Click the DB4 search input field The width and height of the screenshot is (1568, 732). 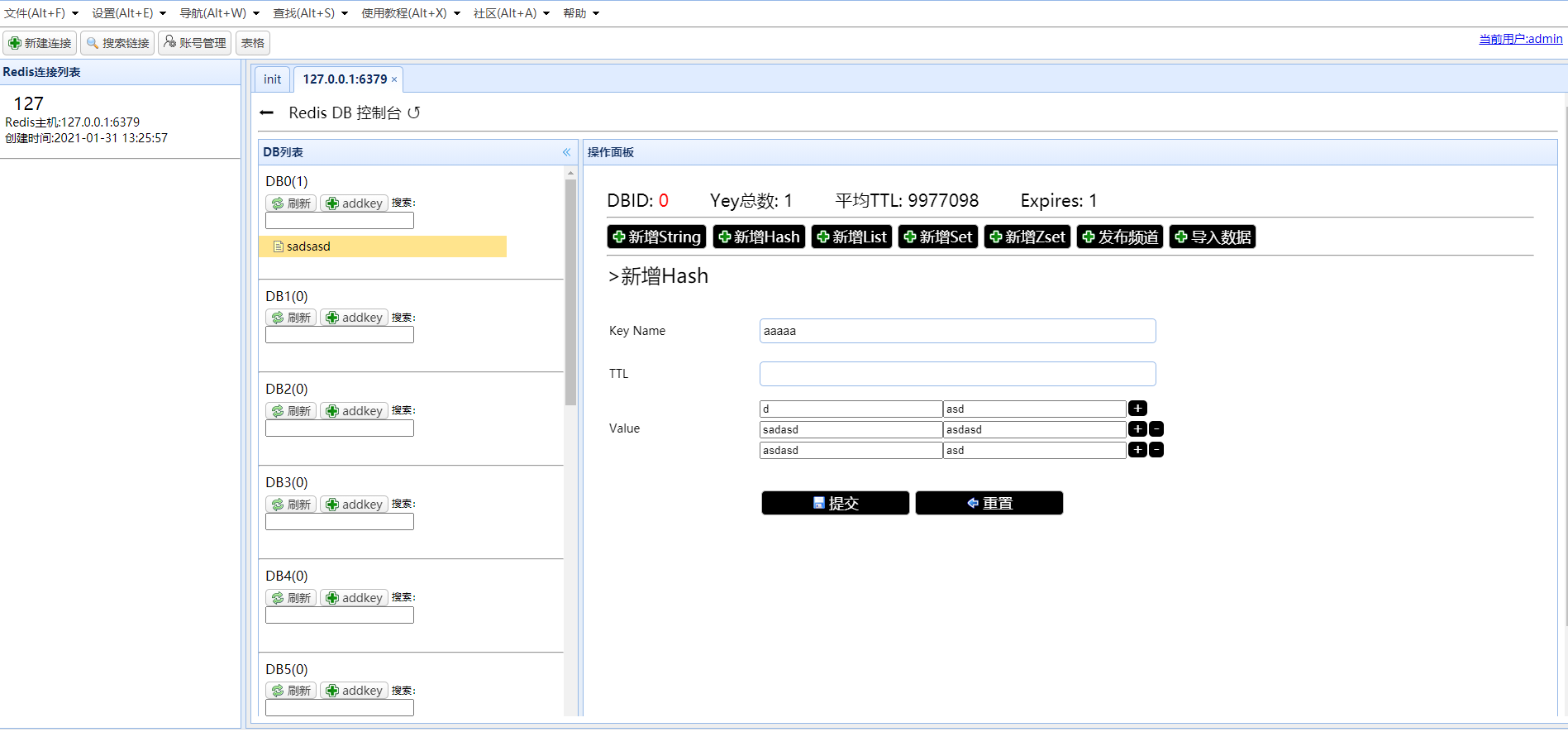(x=340, y=615)
